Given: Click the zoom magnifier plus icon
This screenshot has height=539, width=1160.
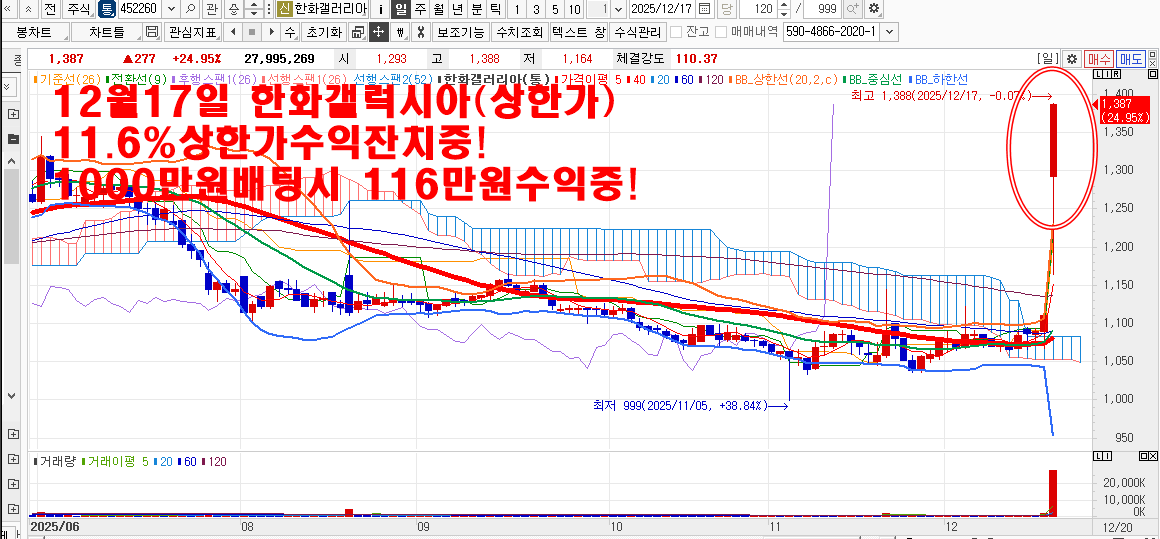Looking at the screenshot, I should pos(853,9).
